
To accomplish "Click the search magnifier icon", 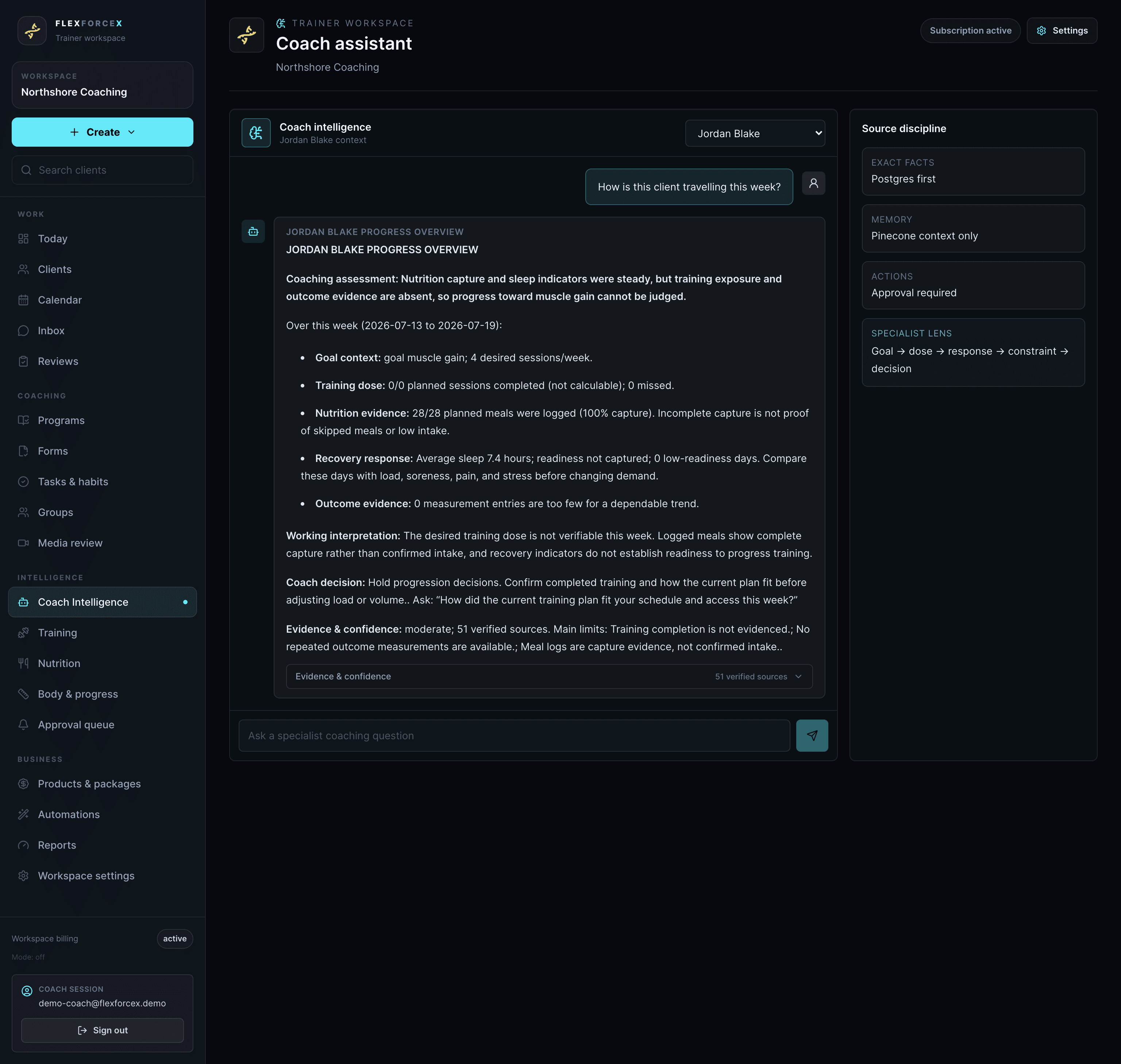I will click(x=26, y=170).
